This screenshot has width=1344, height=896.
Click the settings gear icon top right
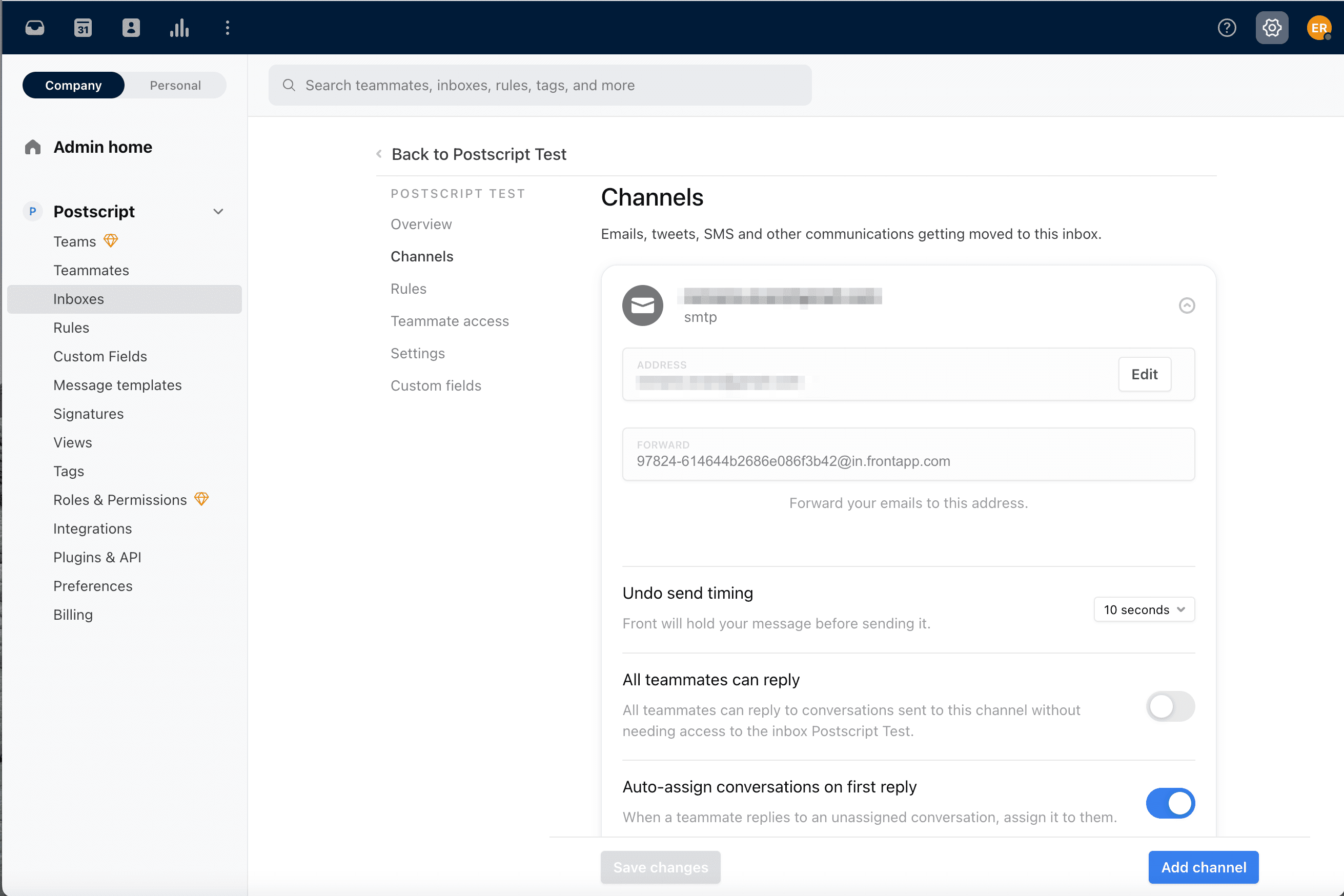coord(1272,28)
